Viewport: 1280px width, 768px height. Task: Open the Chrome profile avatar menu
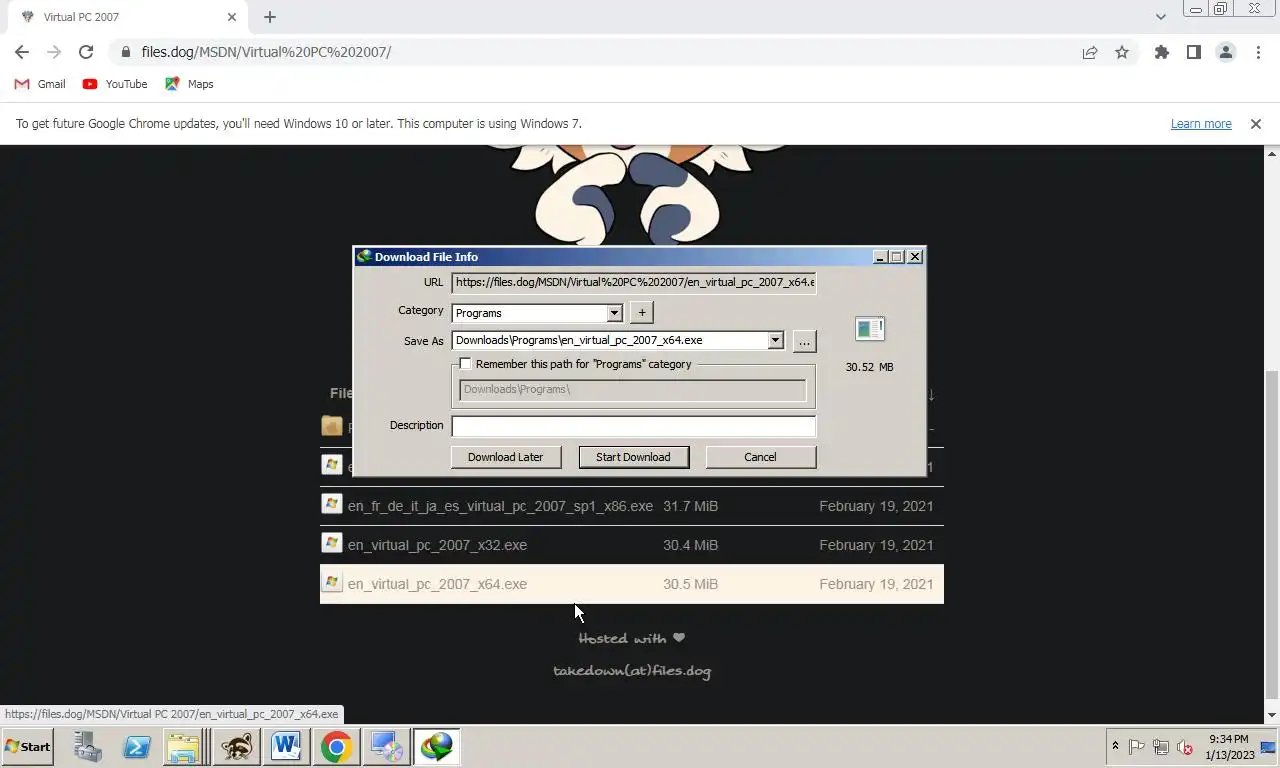pyautogui.click(x=1226, y=52)
